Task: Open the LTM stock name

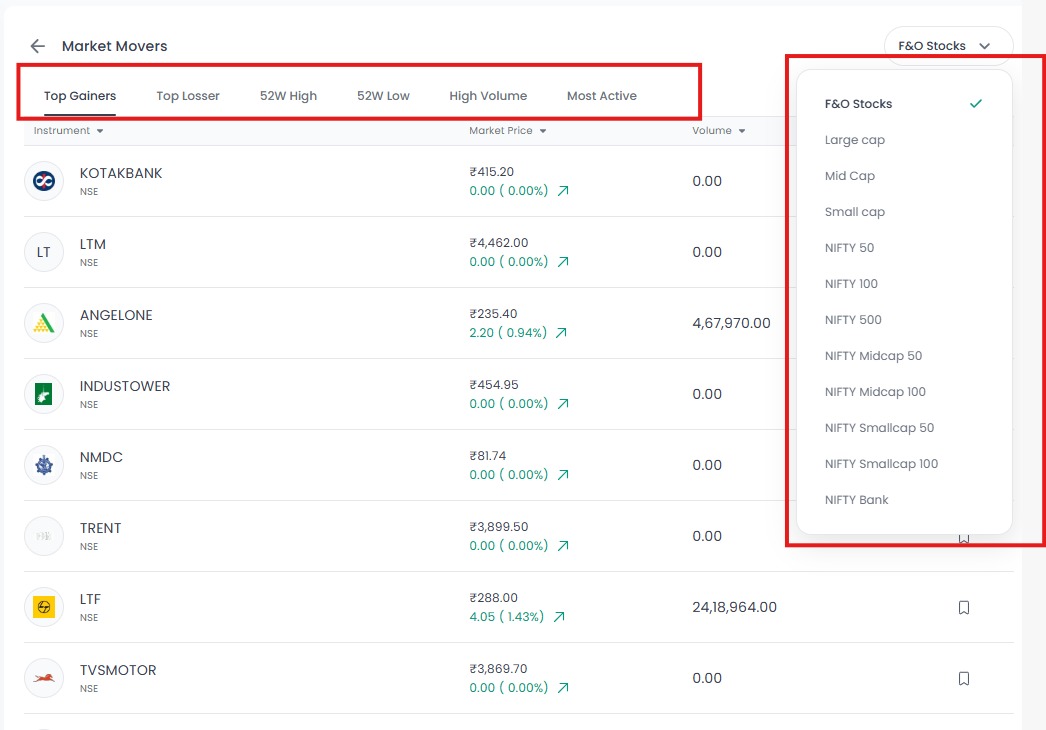Action: click(x=93, y=244)
